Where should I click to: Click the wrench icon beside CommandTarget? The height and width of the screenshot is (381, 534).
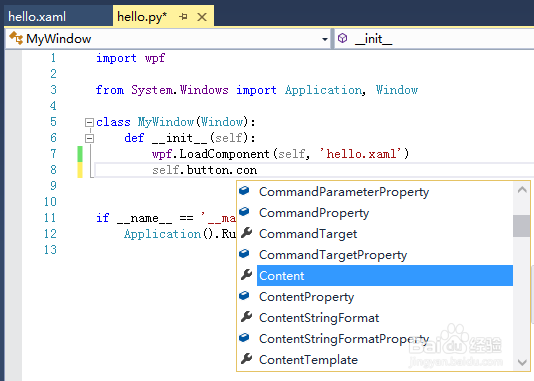(246, 233)
